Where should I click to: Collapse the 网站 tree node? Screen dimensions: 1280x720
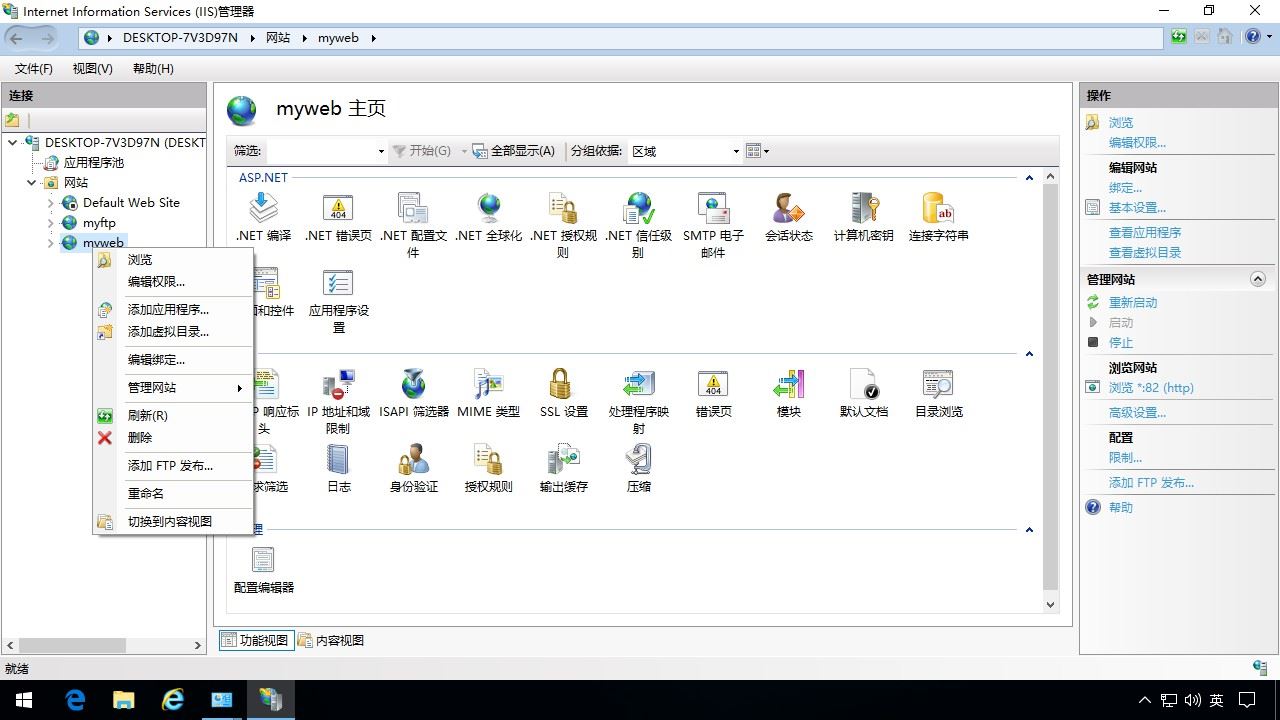click(x=32, y=183)
